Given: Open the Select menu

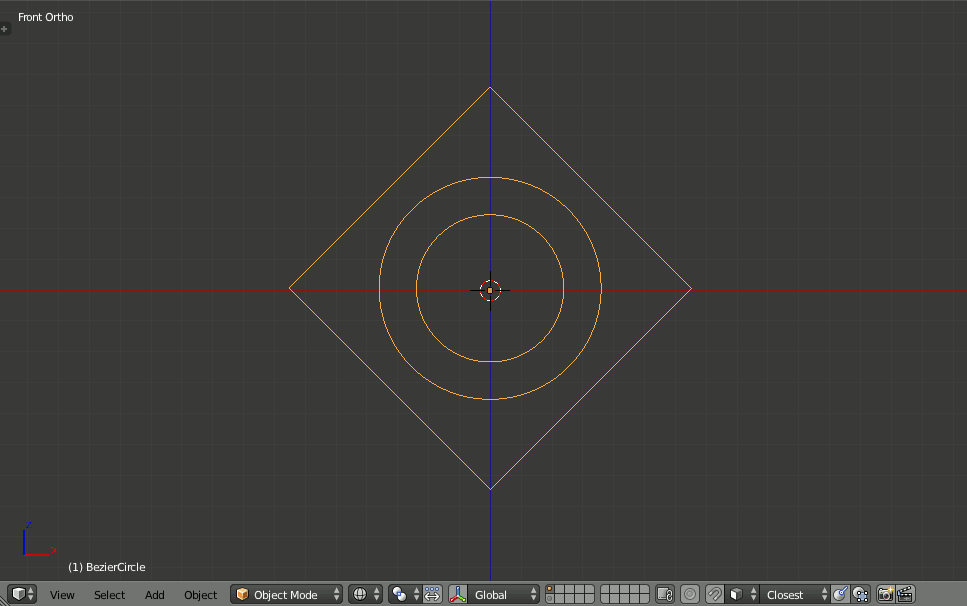Looking at the screenshot, I should point(109,595).
